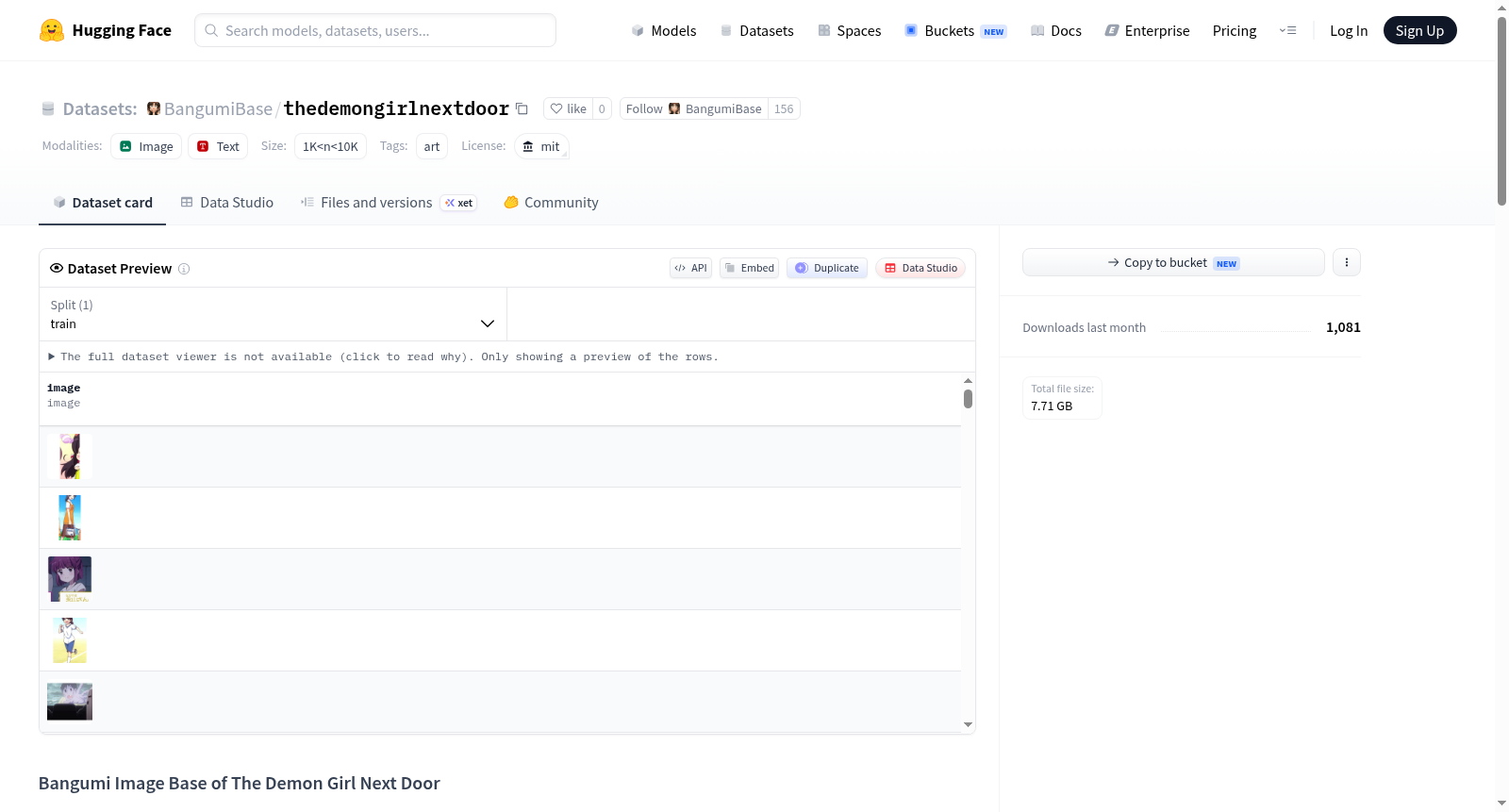Screen dimensions: 1509x812
Task: Open the three-dot more options menu
Action: [x=1347, y=262]
